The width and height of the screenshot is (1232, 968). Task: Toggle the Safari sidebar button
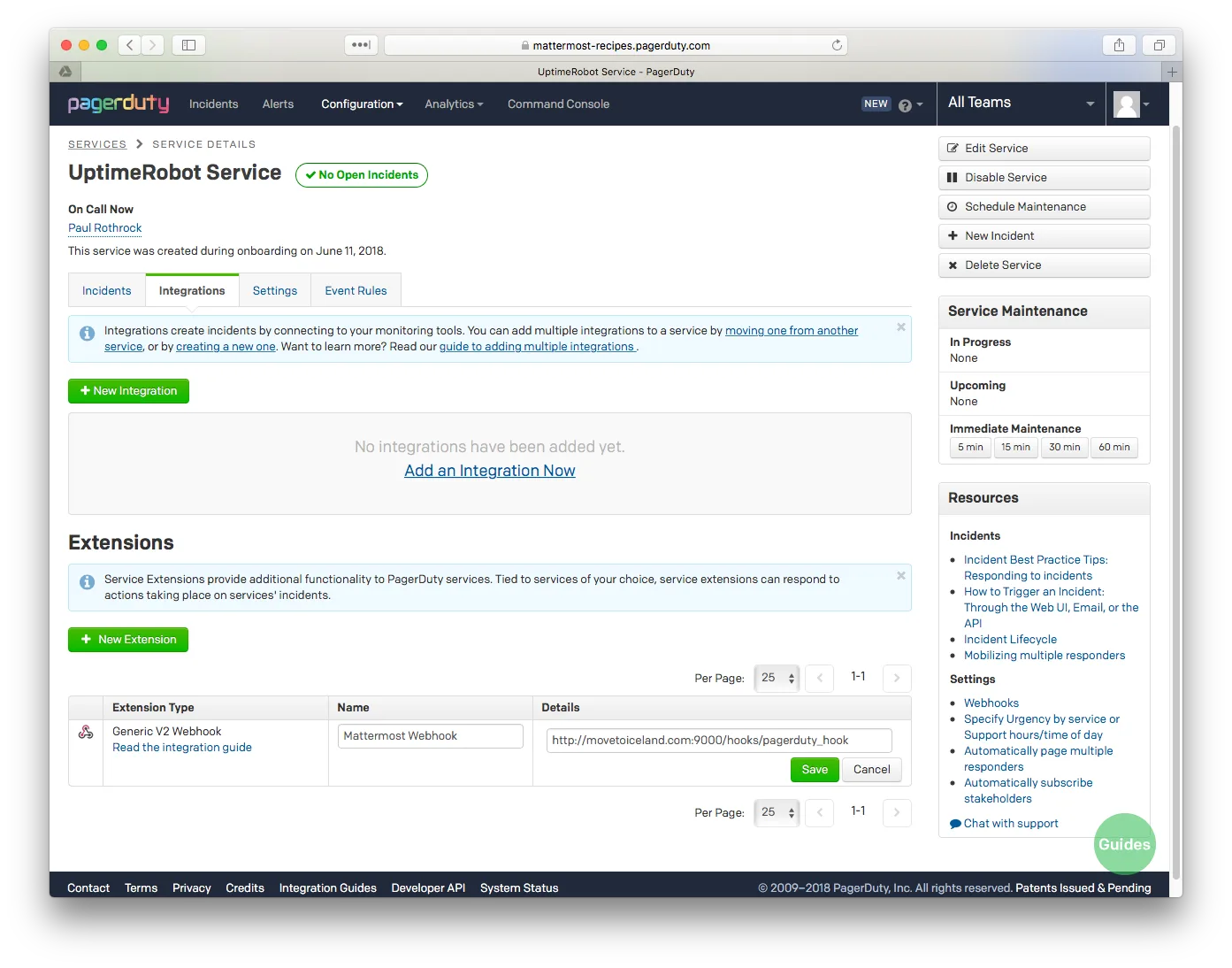[x=188, y=44]
